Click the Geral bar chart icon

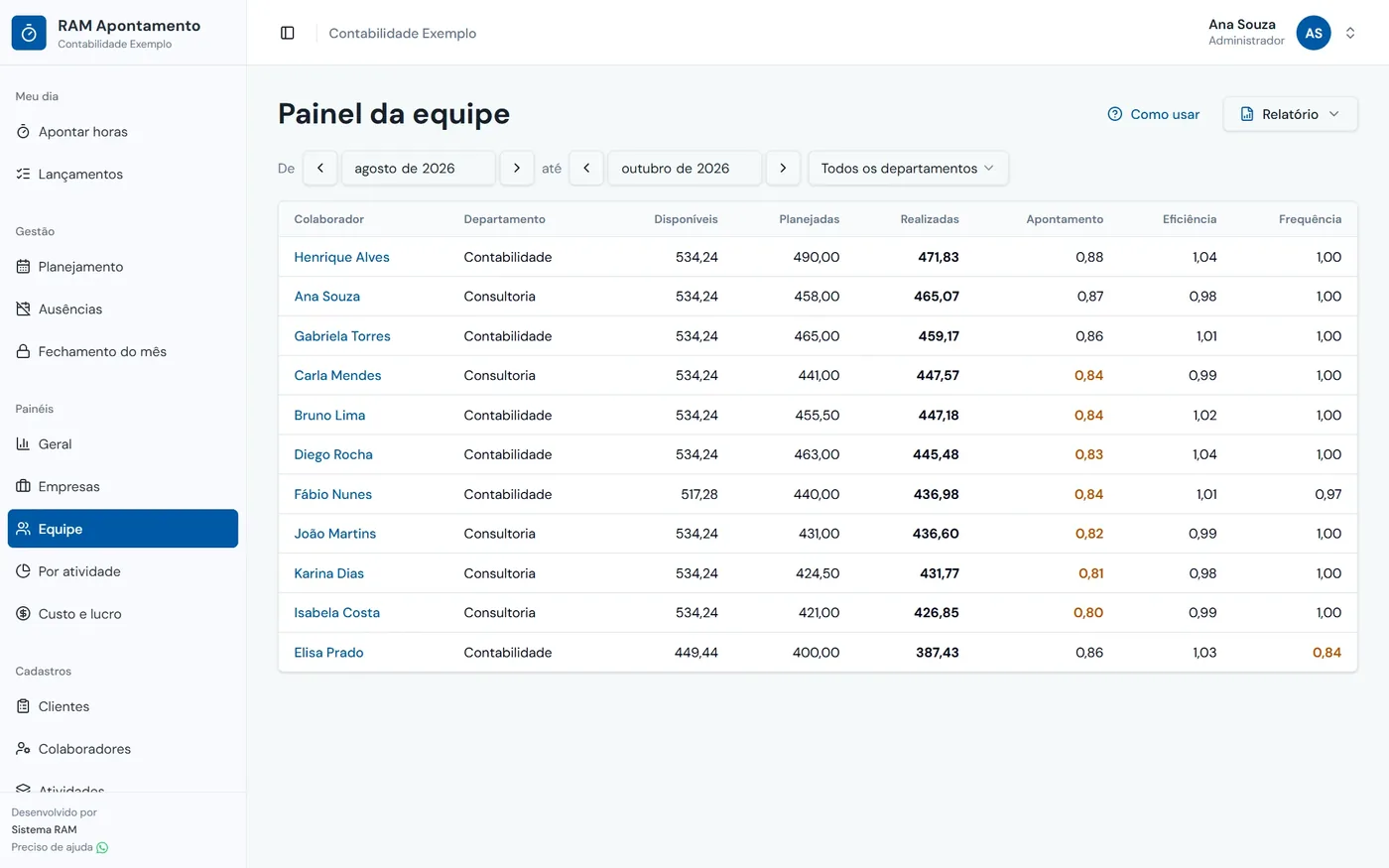[x=23, y=444]
